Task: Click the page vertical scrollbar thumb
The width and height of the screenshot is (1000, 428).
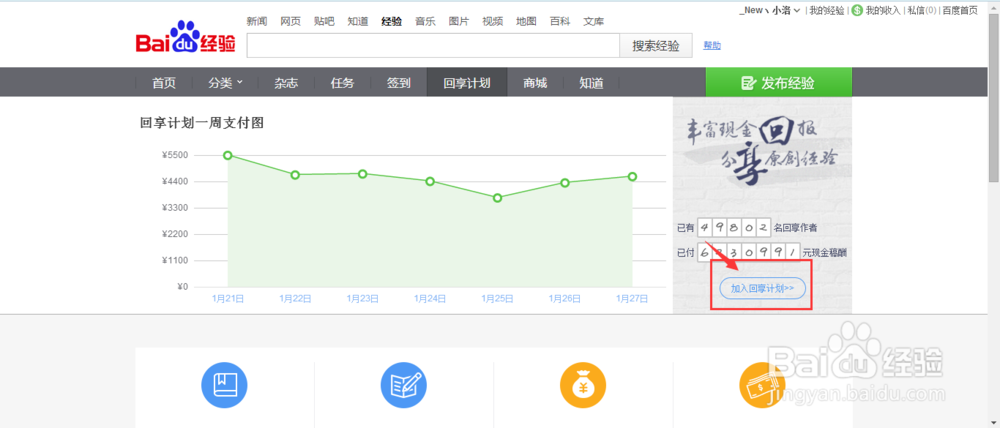Action: (x=994, y=96)
